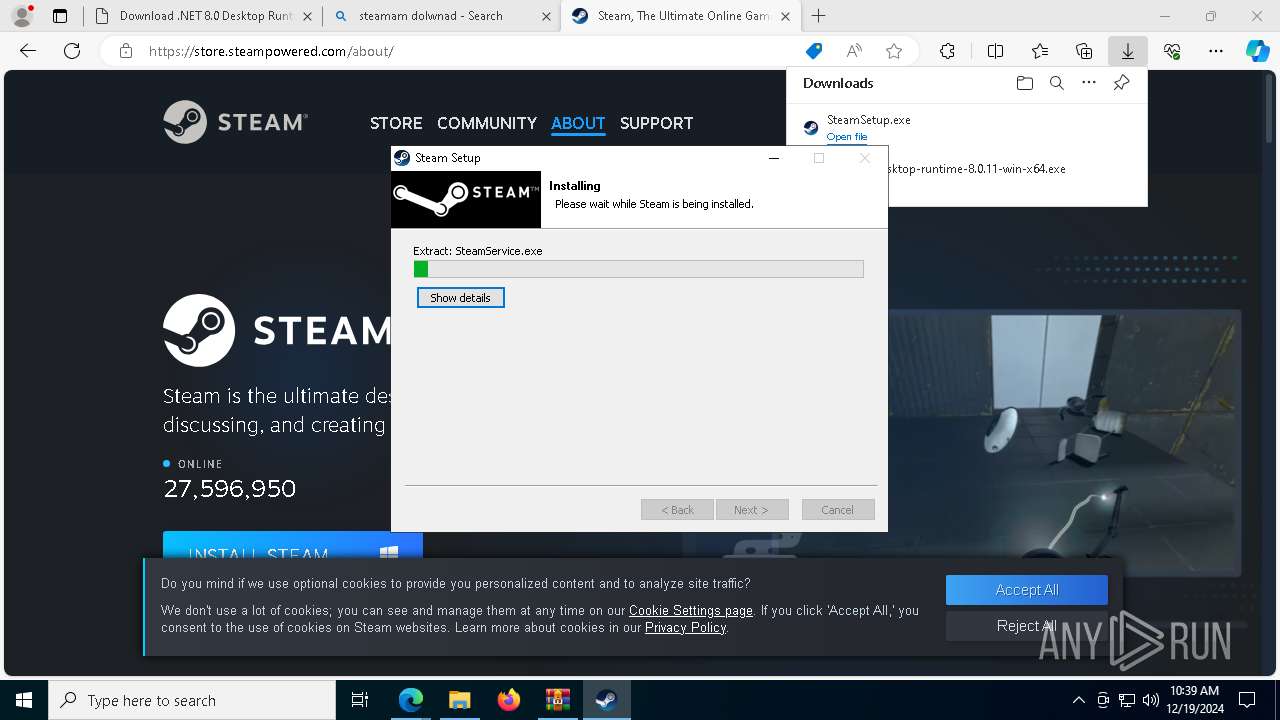
Task: Click the online count 27,596,950
Action: tap(230, 489)
